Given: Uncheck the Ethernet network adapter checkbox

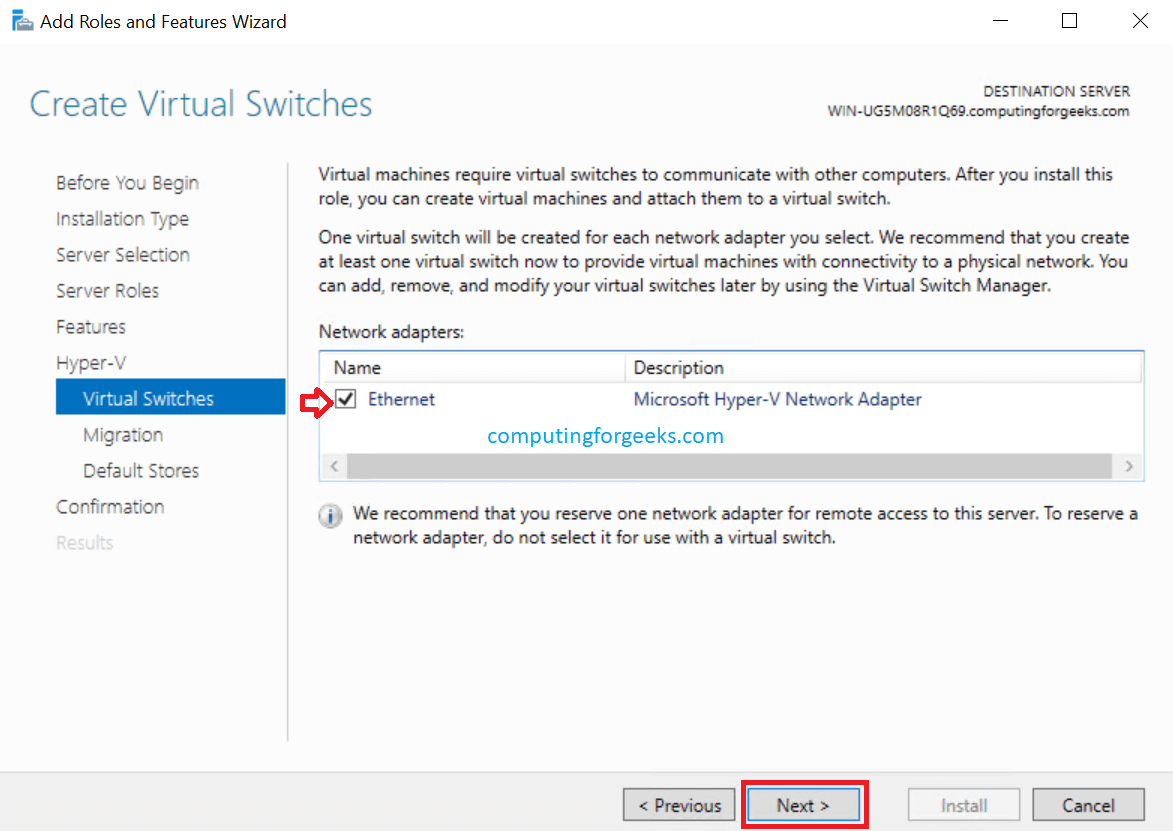Looking at the screenshot, I should 346,399.
